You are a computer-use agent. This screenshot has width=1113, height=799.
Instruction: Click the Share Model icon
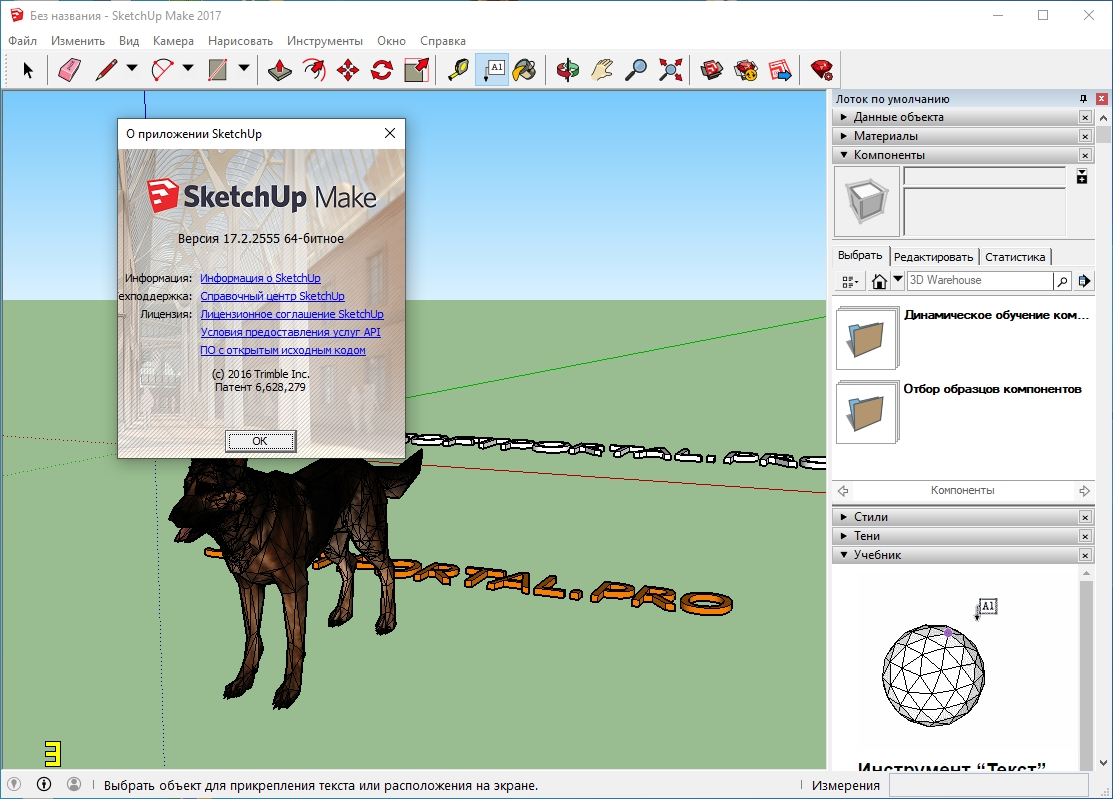pyautogui.click(x=746, y=70)
